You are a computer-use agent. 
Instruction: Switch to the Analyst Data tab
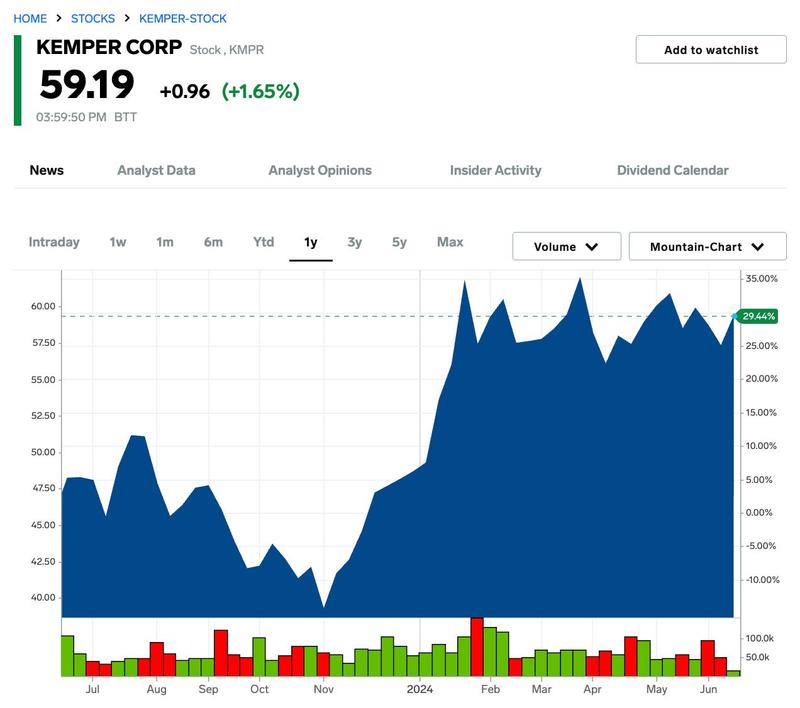156,170
